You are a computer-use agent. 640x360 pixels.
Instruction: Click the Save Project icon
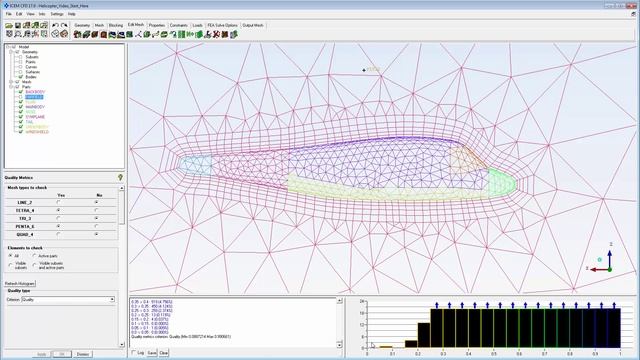[x=18, y=26]
